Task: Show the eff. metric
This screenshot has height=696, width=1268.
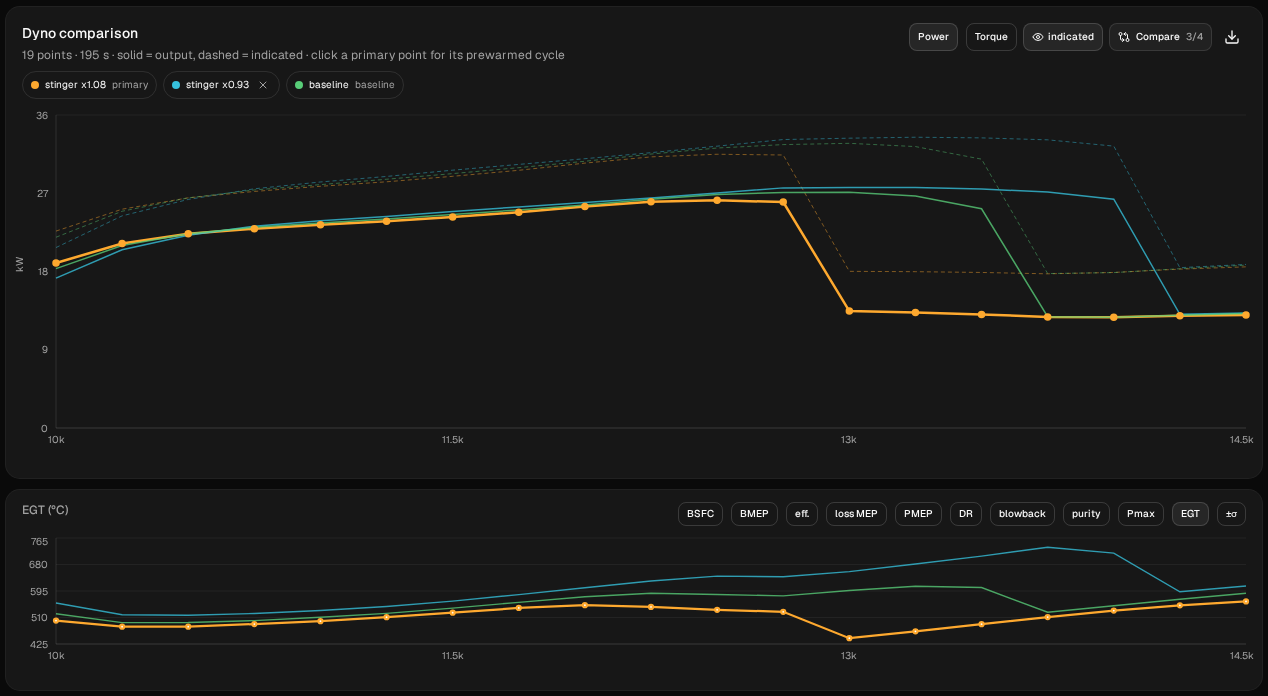Action: point(802,514)
